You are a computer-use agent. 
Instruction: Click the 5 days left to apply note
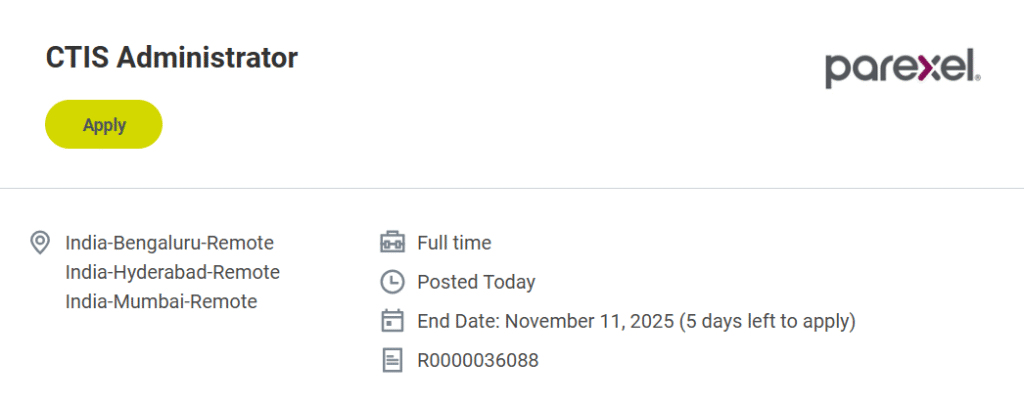(x=767, y=321)
